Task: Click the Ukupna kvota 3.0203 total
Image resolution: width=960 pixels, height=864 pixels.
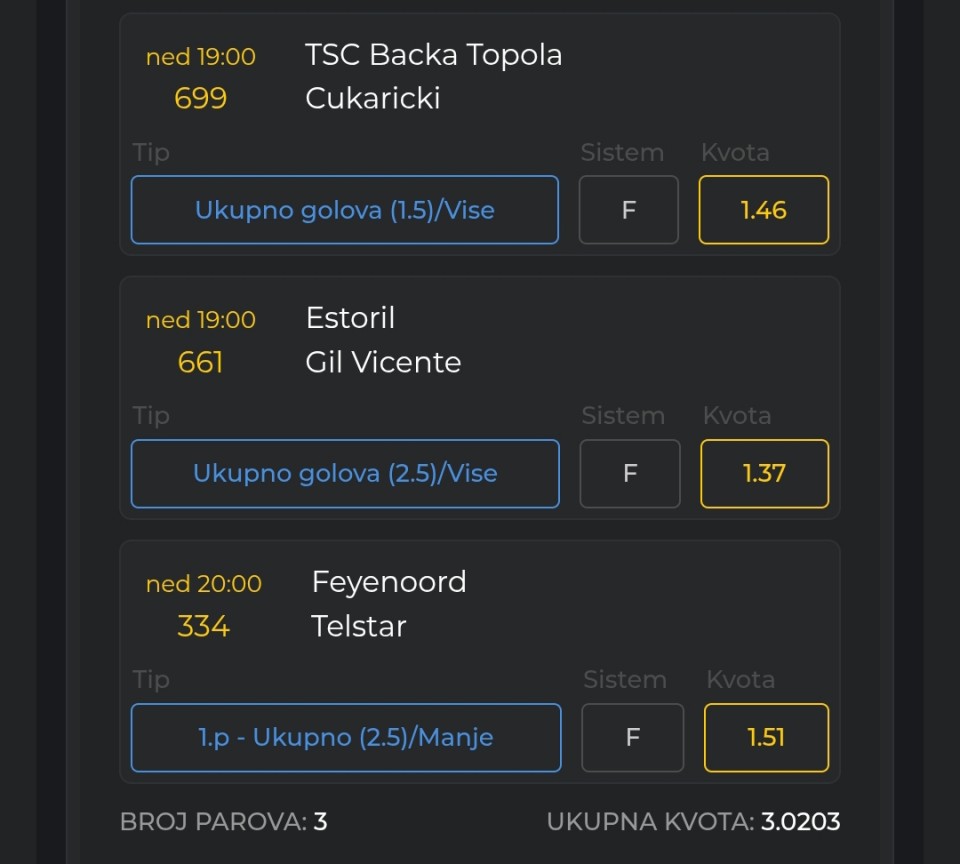Action: [800, 822]
